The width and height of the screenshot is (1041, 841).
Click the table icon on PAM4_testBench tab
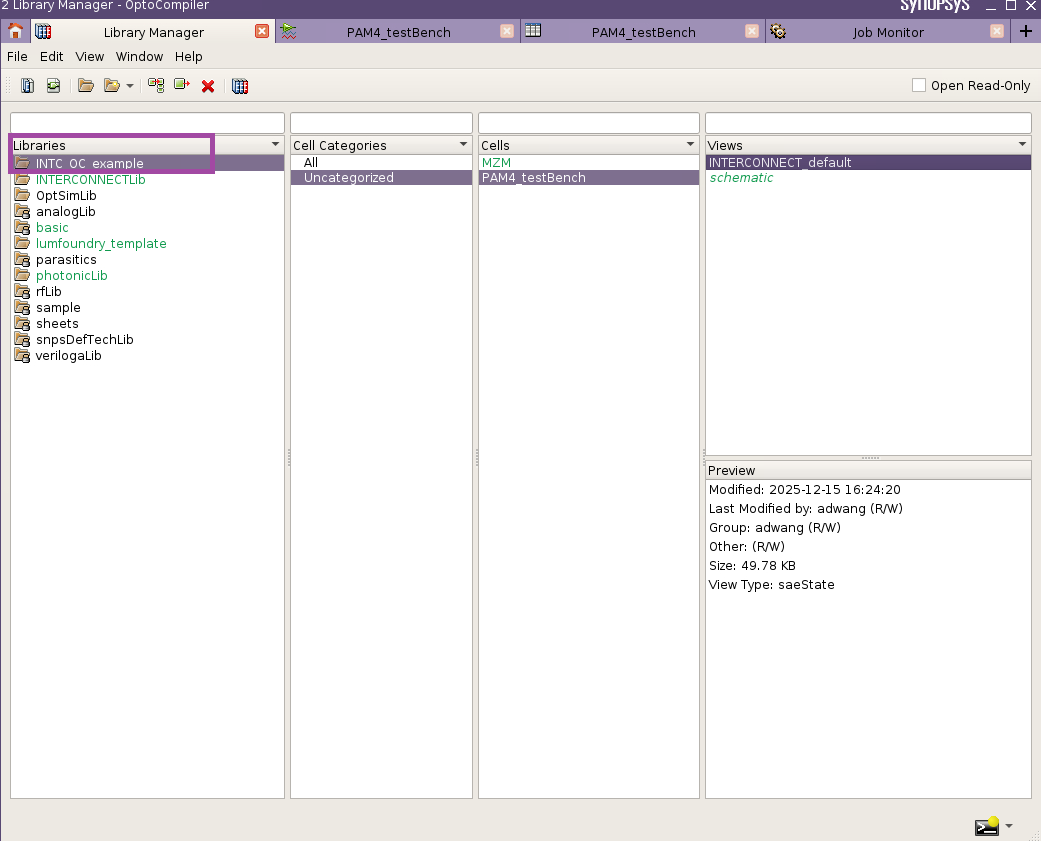(532, 30)
